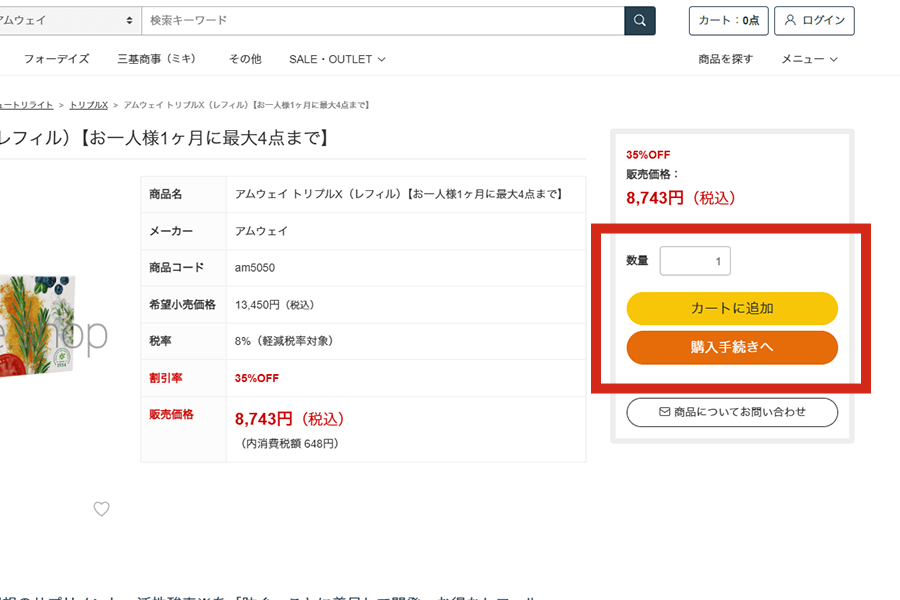Click the 数量 quantity input field

695,260
